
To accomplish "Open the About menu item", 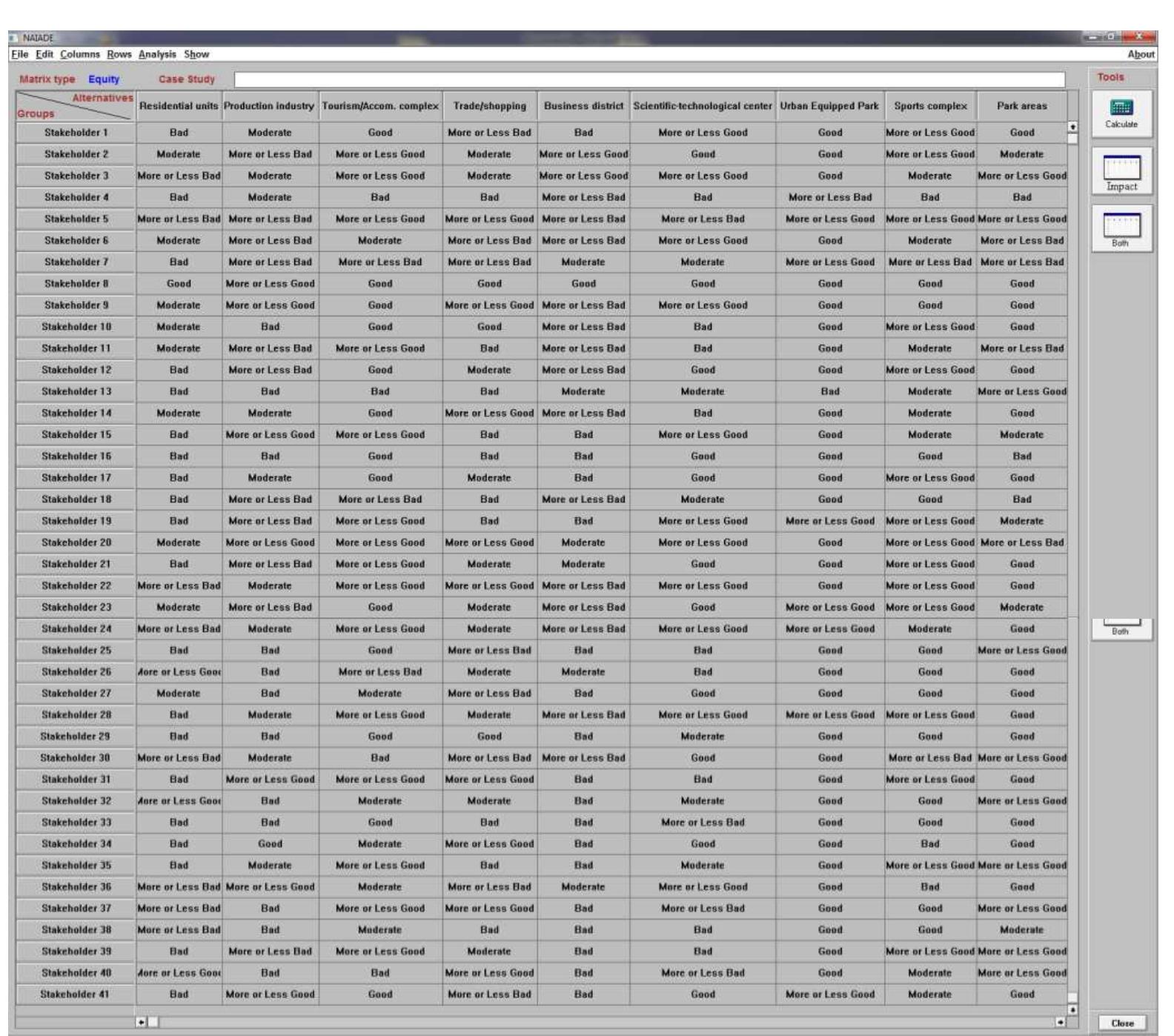I will (1141, 54).
